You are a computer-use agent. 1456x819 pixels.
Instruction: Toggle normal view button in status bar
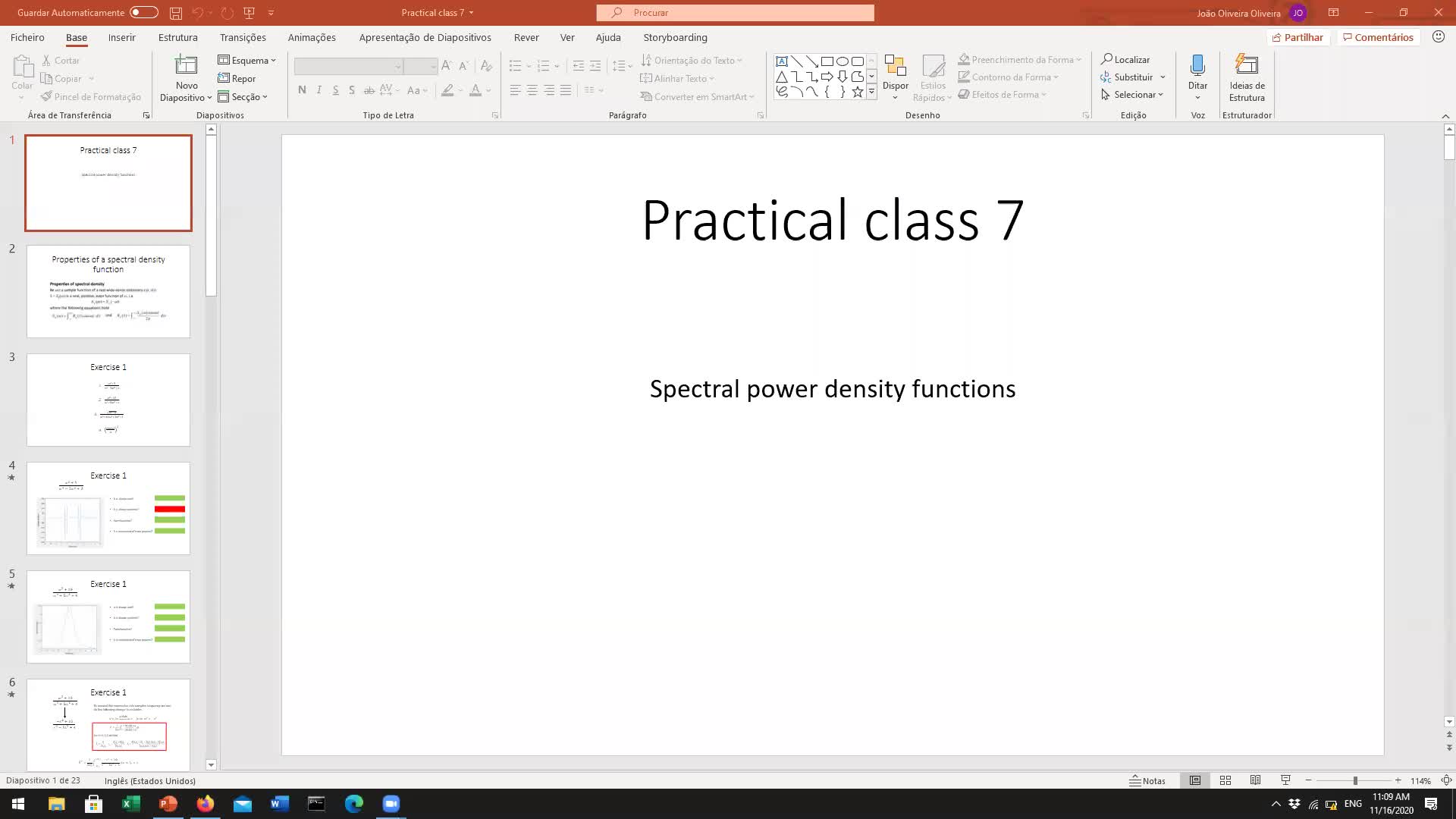1195,780
